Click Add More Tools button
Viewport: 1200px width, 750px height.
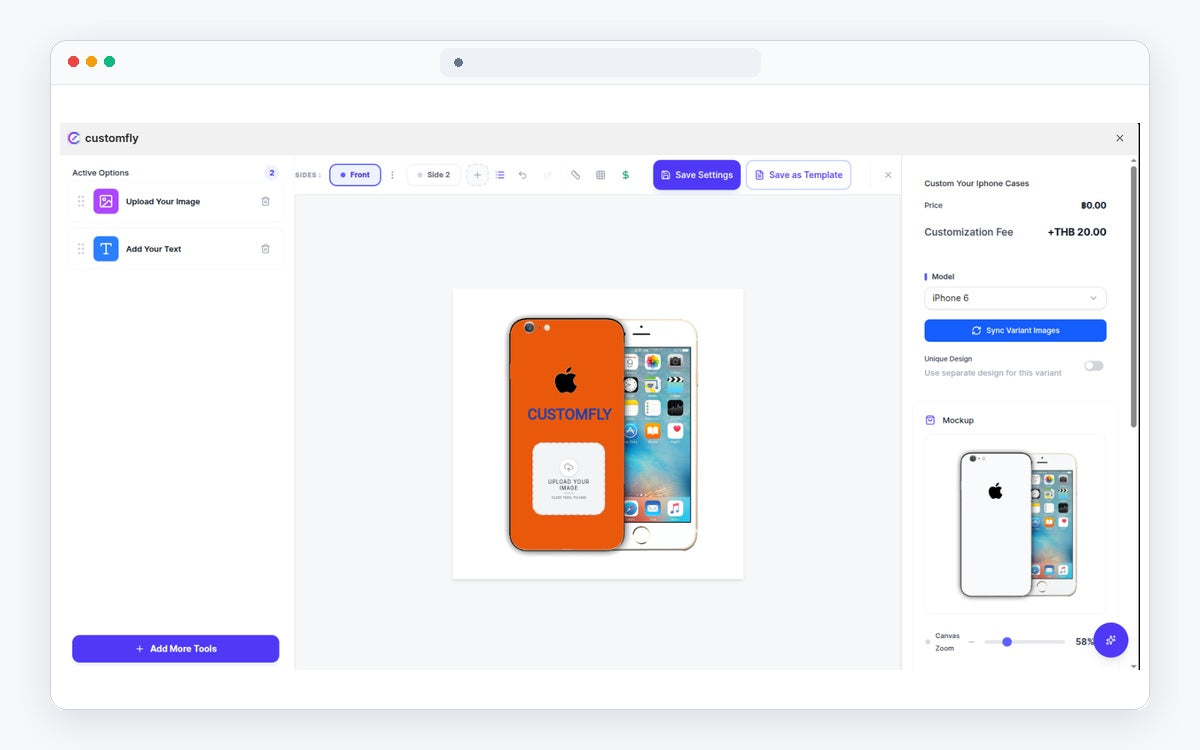pos(176,649)
